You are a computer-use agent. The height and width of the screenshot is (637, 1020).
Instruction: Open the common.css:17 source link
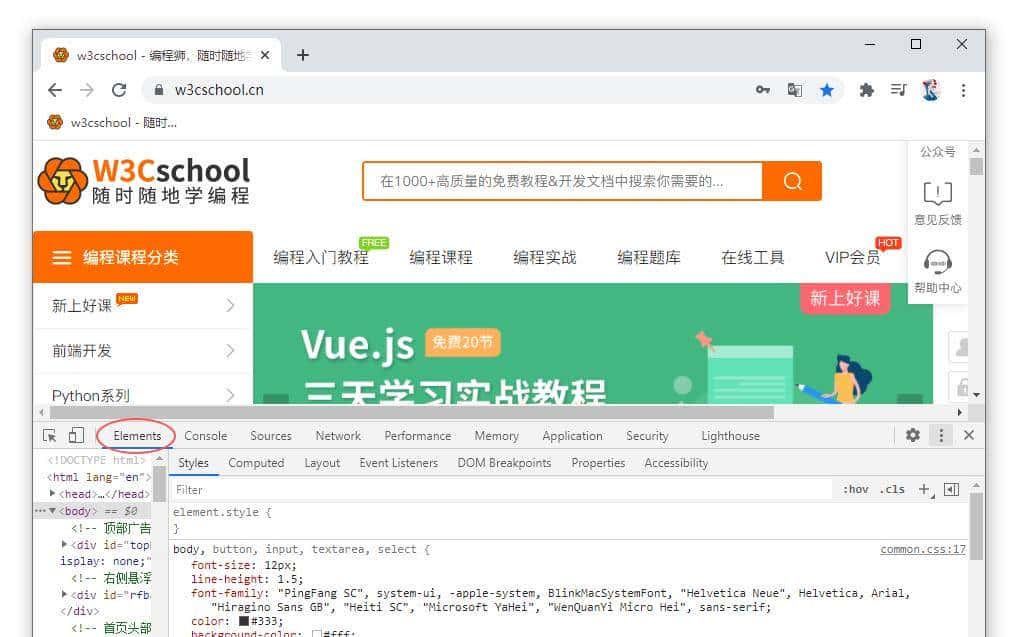point(922,548)
